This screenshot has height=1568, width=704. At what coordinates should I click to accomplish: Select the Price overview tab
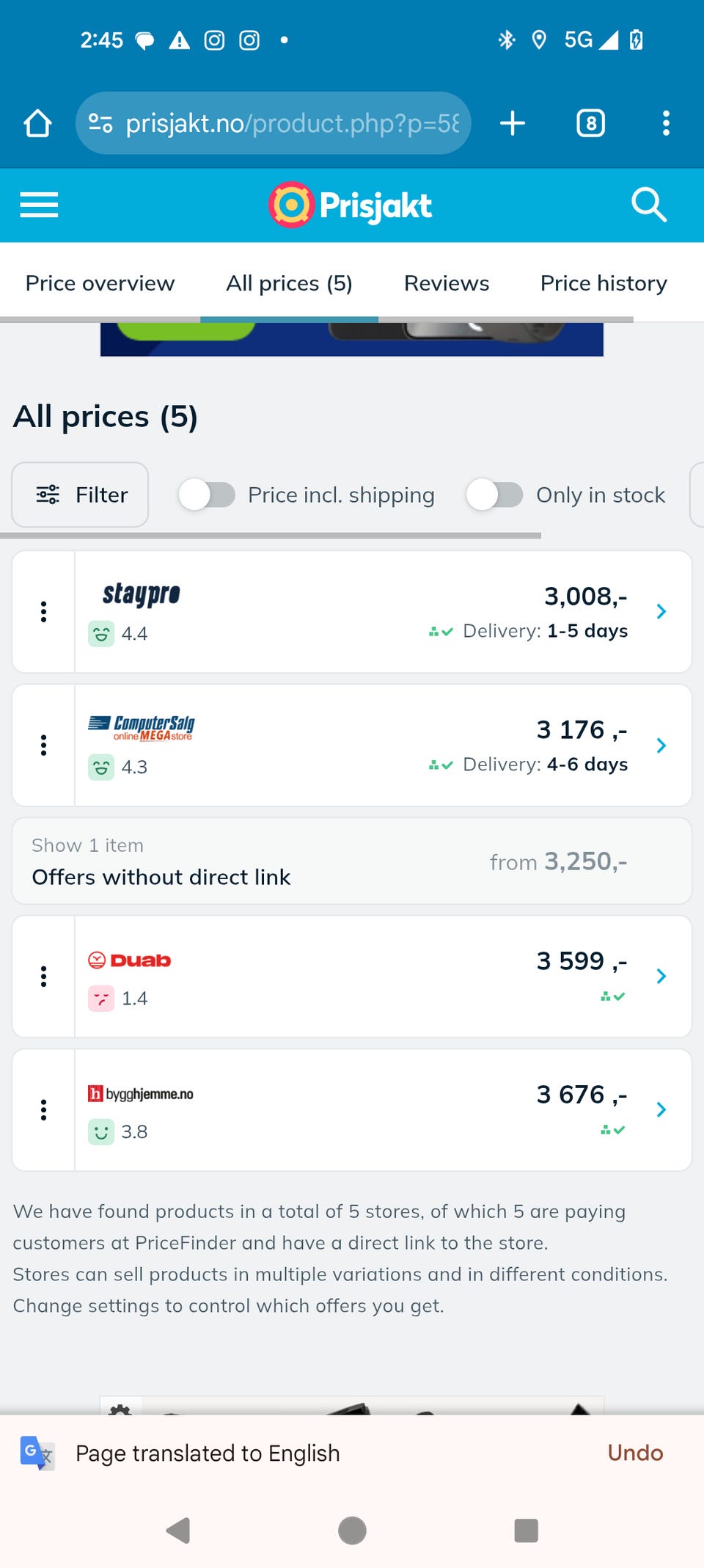click(100, 283)
